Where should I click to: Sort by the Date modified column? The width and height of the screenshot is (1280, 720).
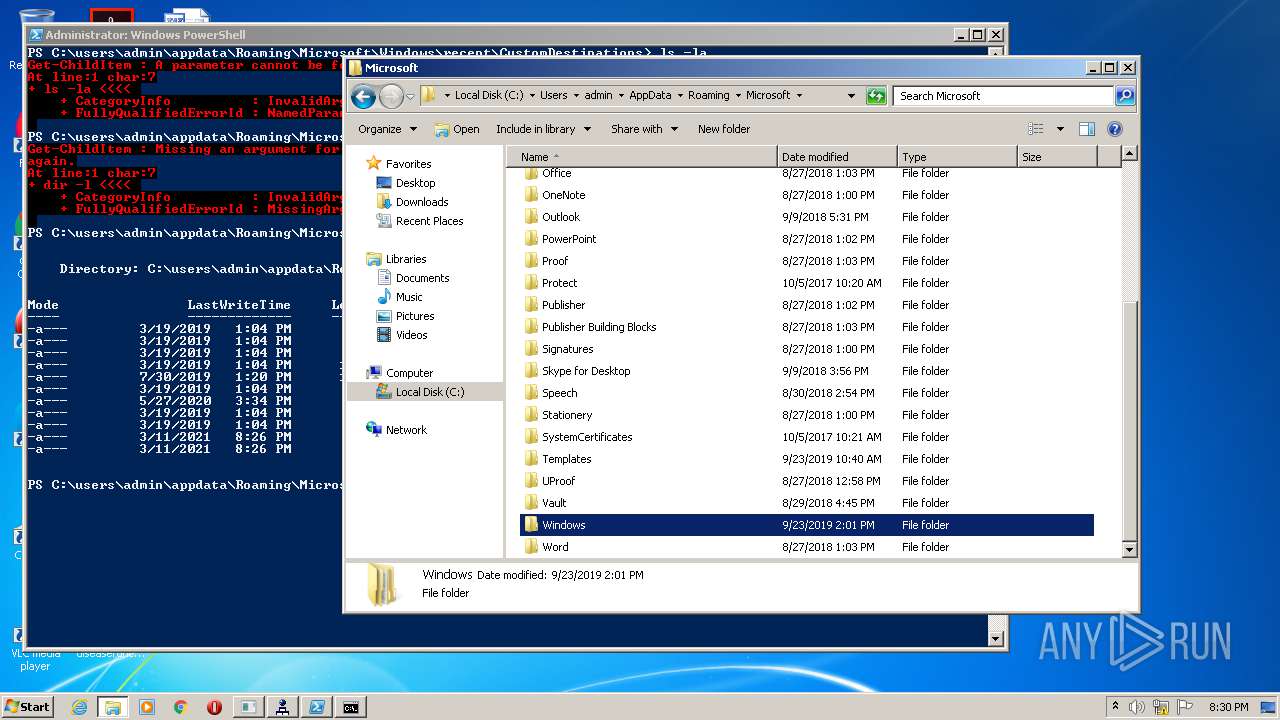[x=837, y=157]
